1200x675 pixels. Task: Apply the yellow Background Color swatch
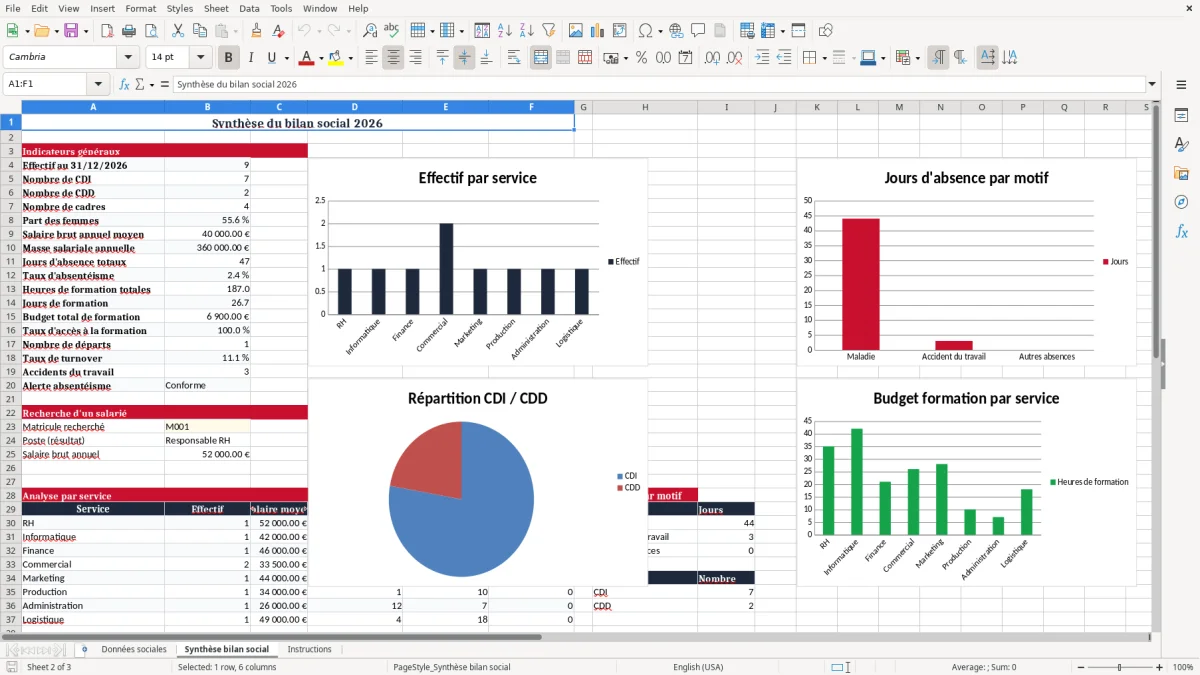click(x=336, y=58)
